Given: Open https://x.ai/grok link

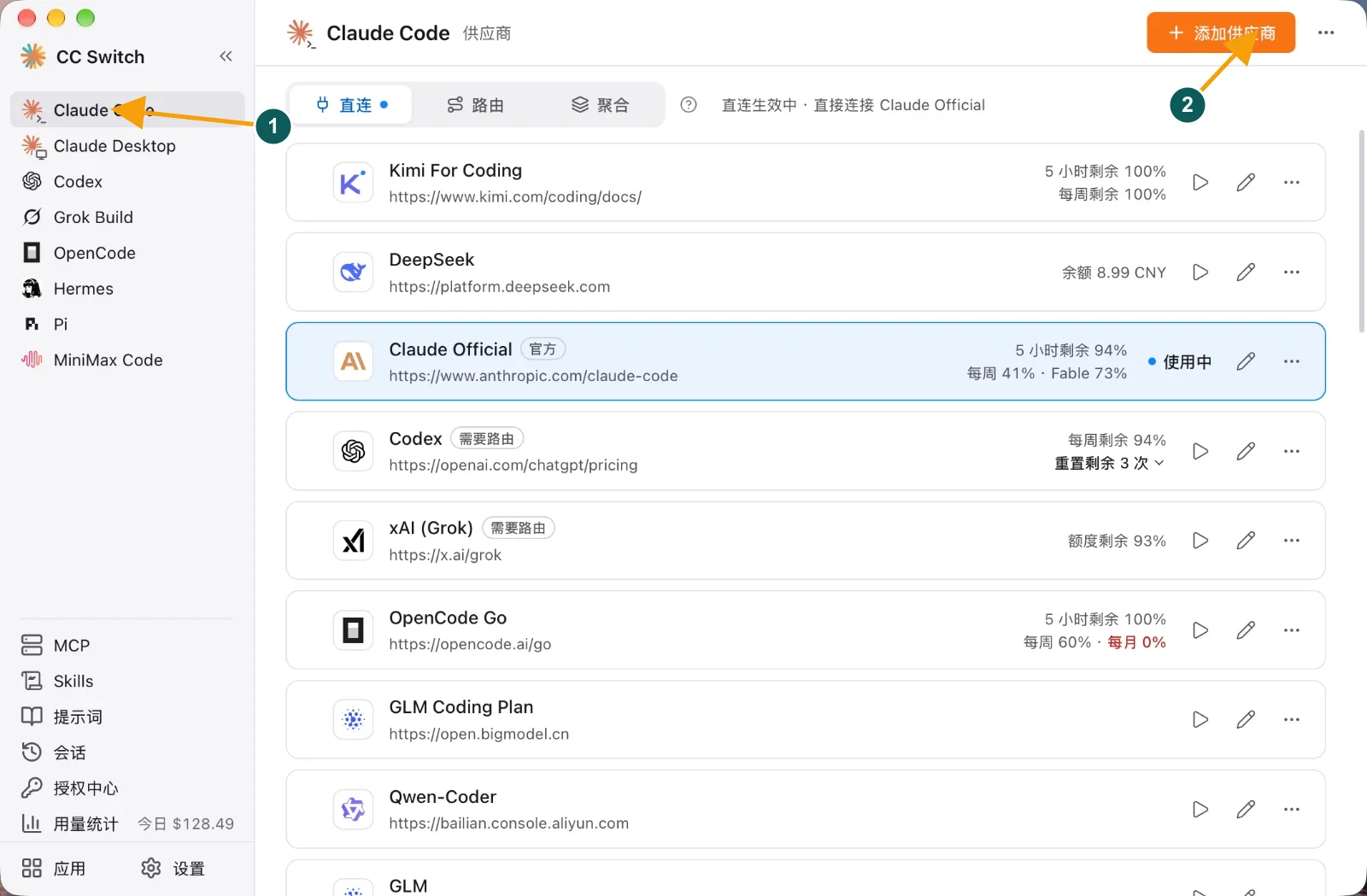Looking at the screenshot, I should tap(445, 555).
